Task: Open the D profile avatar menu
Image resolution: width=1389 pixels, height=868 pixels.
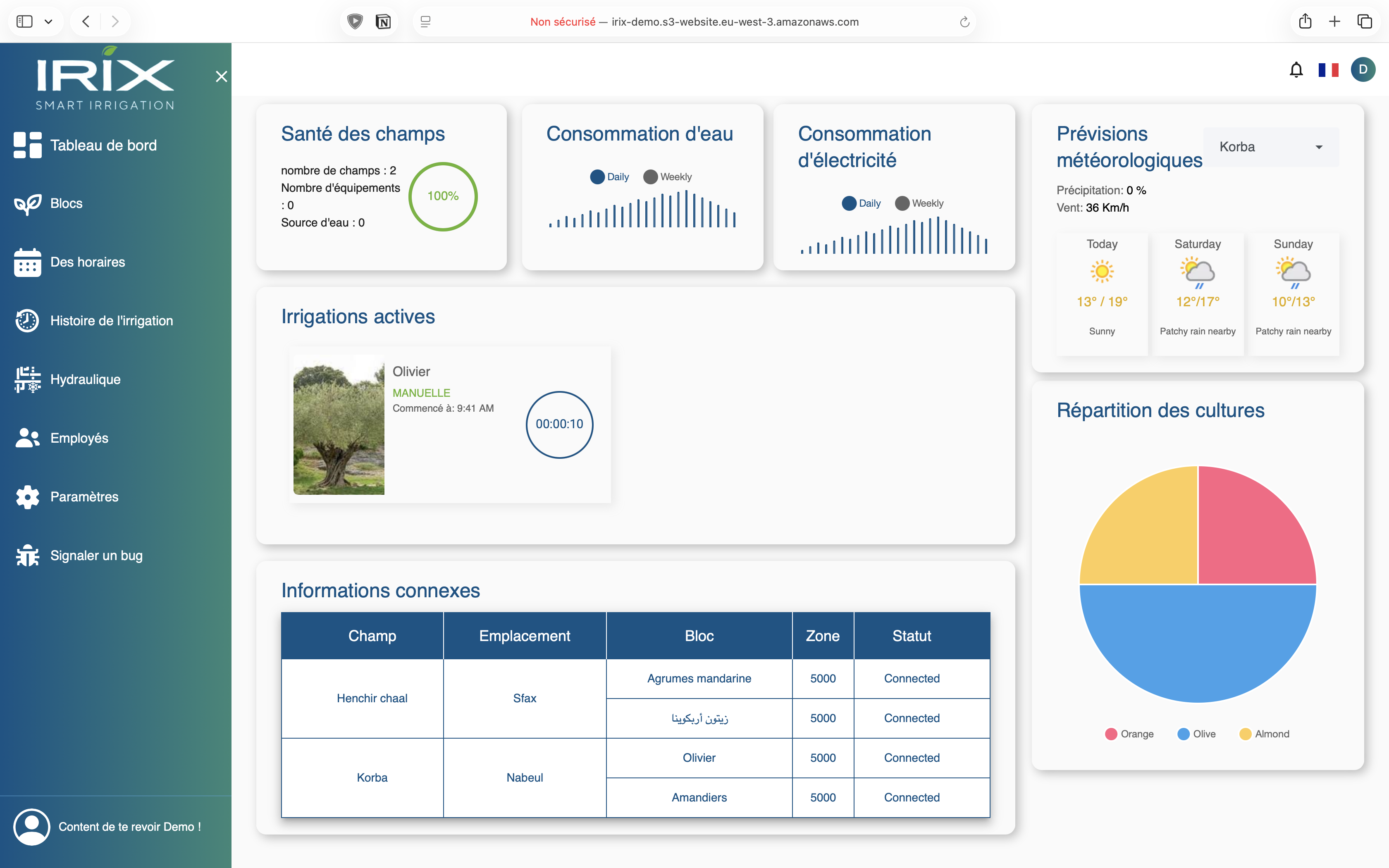Action: 1364,69
